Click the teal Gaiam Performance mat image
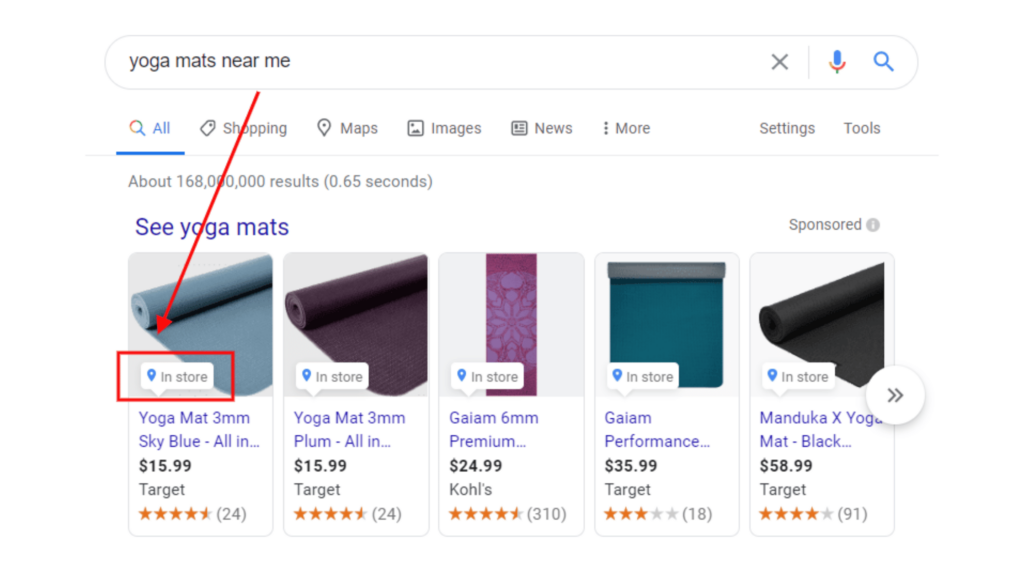Image resolution: width=1024 pixels, height=576 pixels. [x=666, y=323]
